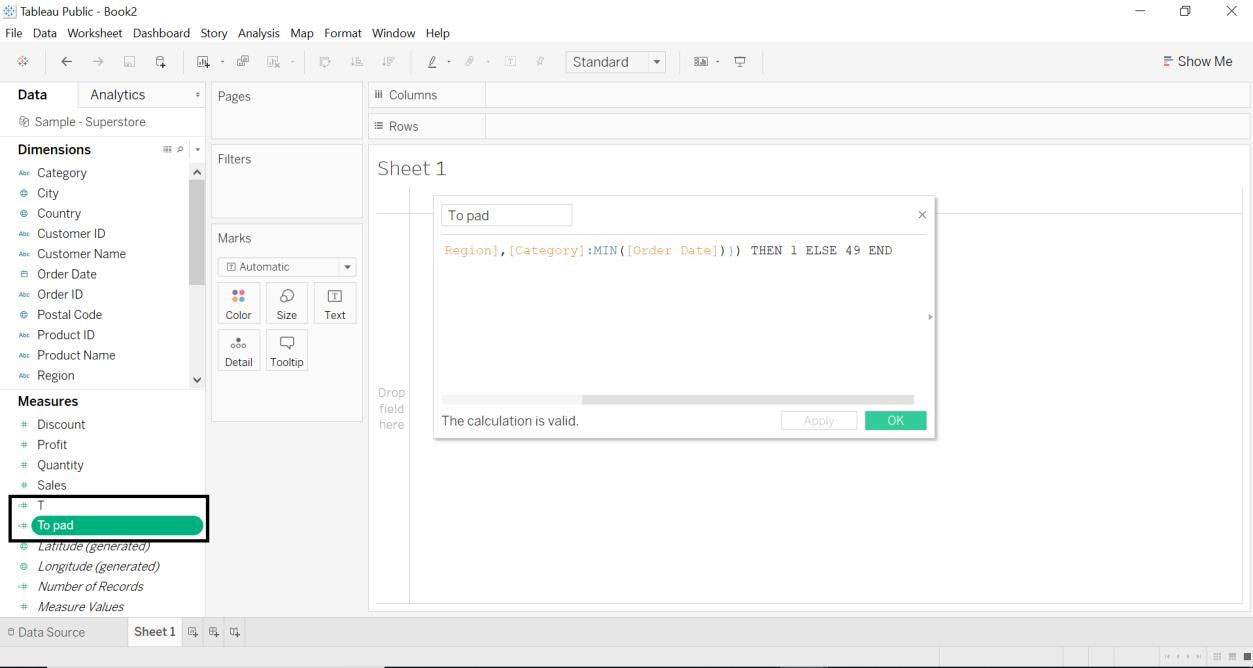Click the Duplicate sheet toolbar icon
This screenshot has height=668, width=1253.
click(x=243, y=62)
